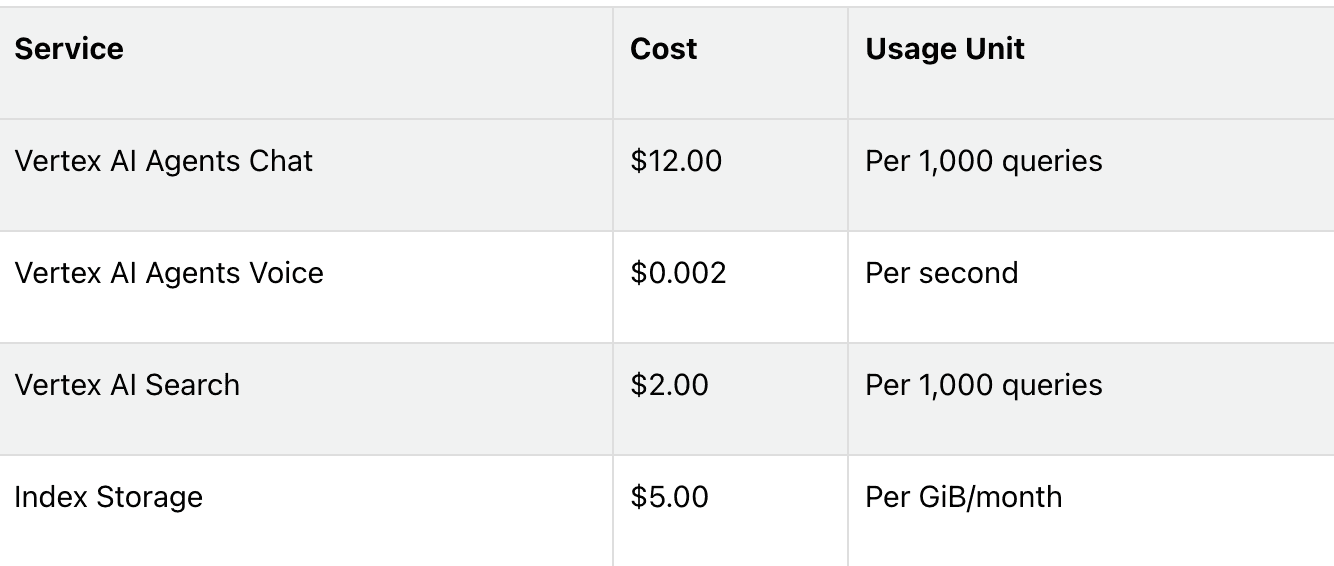1334x566 pixels.
Task: Click the word Voice in second service row
Action: pos(281,273)
